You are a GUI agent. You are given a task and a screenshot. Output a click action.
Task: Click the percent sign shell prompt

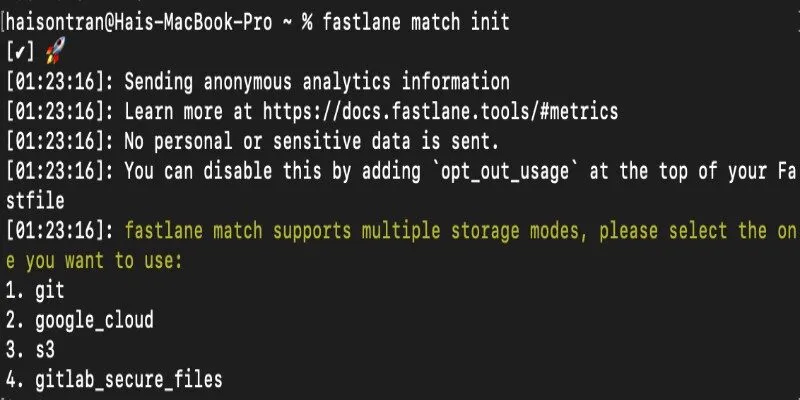(307, 22)
